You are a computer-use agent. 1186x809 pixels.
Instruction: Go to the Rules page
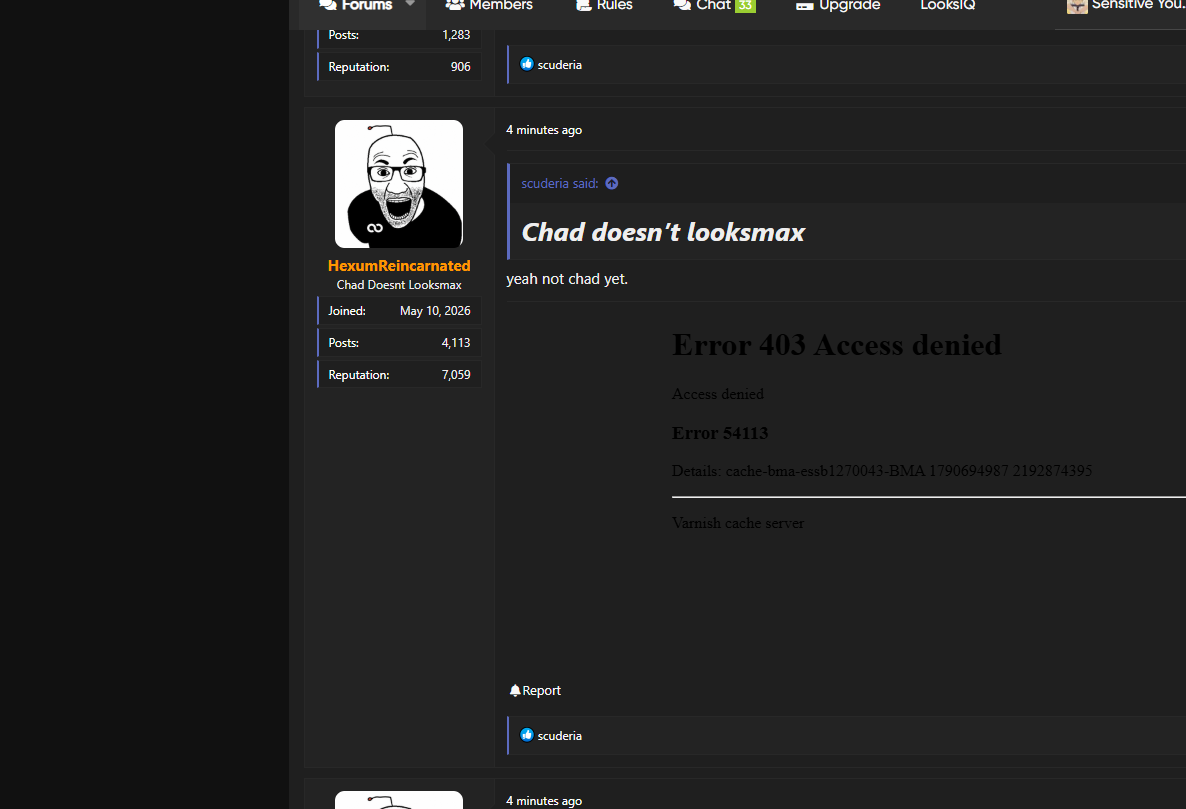coord(604,5)
